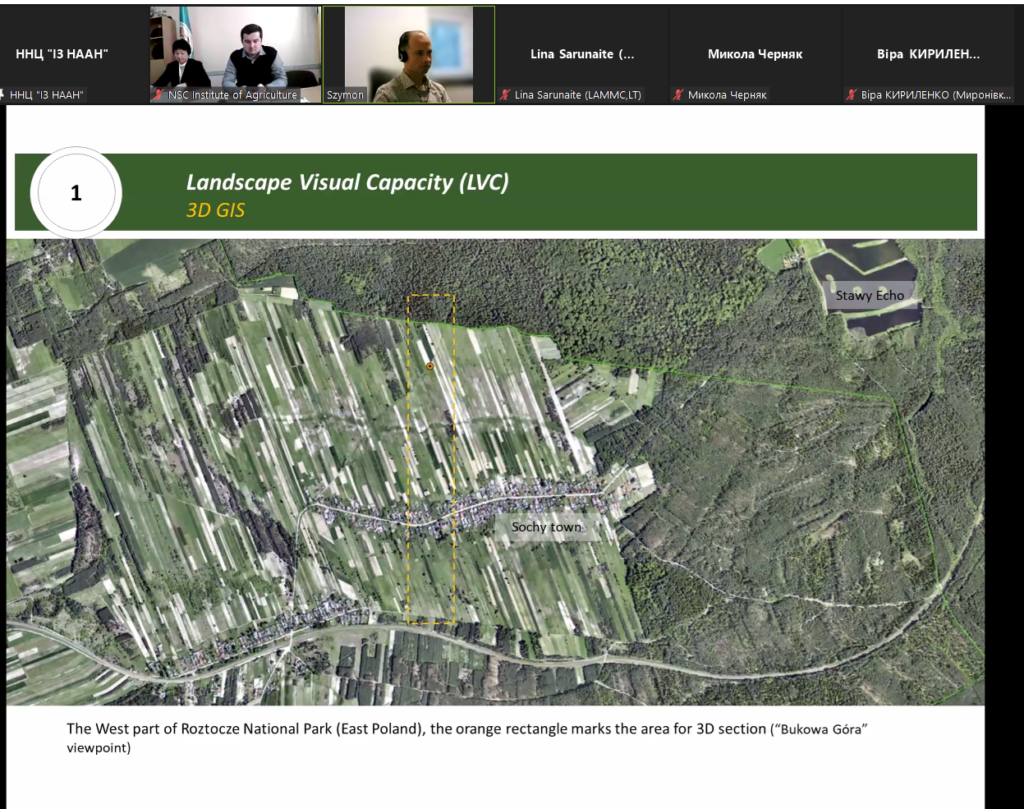Click the muted microphone icon beside Микола Черняк
Image resolution: width=1024 pixels, height=809 pixels.
(679, 95)
